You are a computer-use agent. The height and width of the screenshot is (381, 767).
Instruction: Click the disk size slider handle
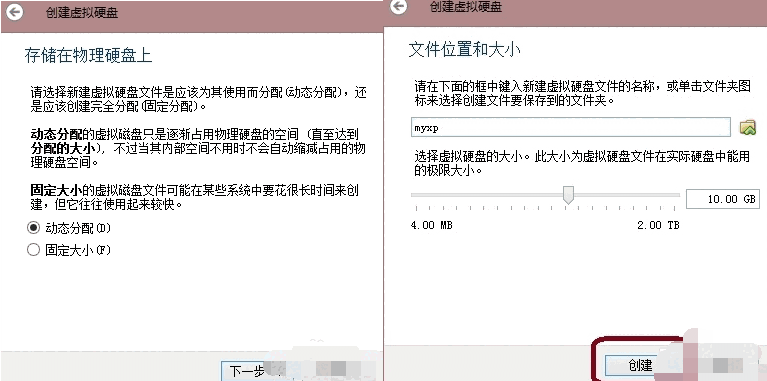click(568, 195)
